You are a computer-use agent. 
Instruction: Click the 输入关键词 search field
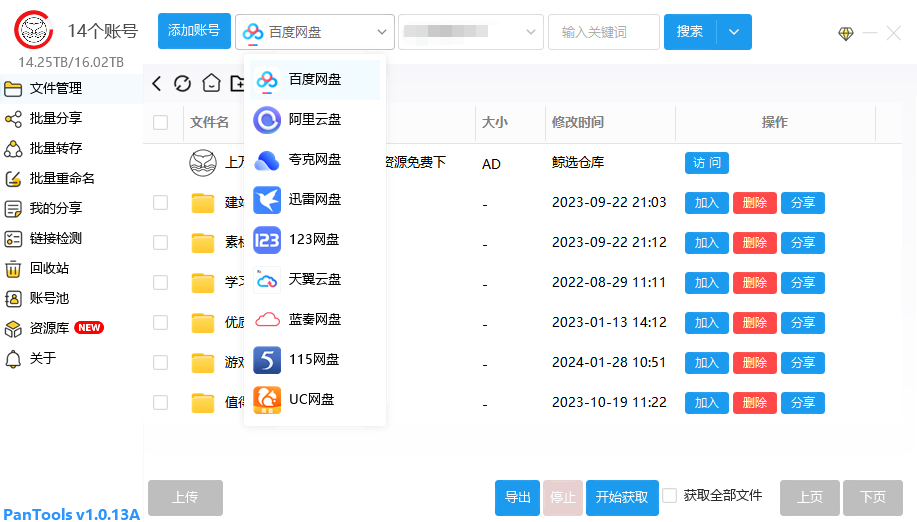pos(604,32)
